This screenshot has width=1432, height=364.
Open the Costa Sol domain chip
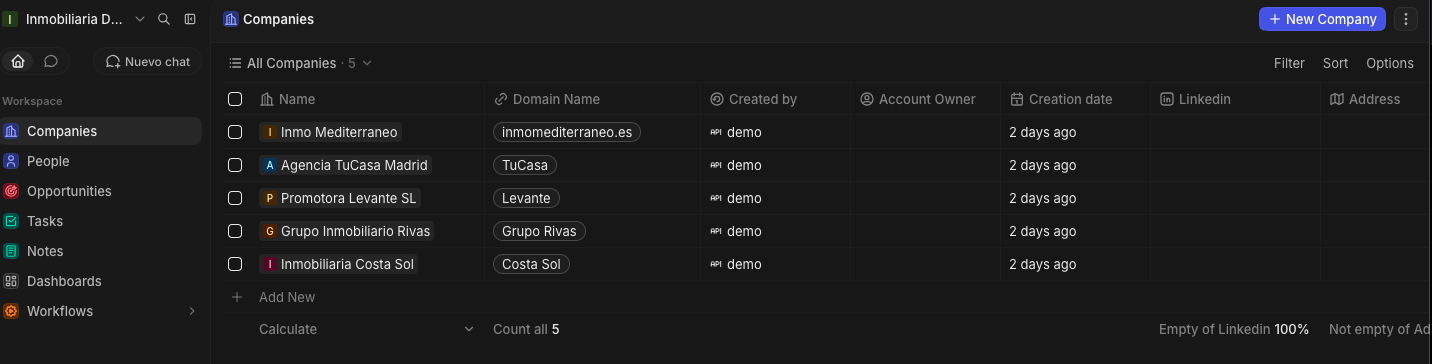[x=531, y=264]
